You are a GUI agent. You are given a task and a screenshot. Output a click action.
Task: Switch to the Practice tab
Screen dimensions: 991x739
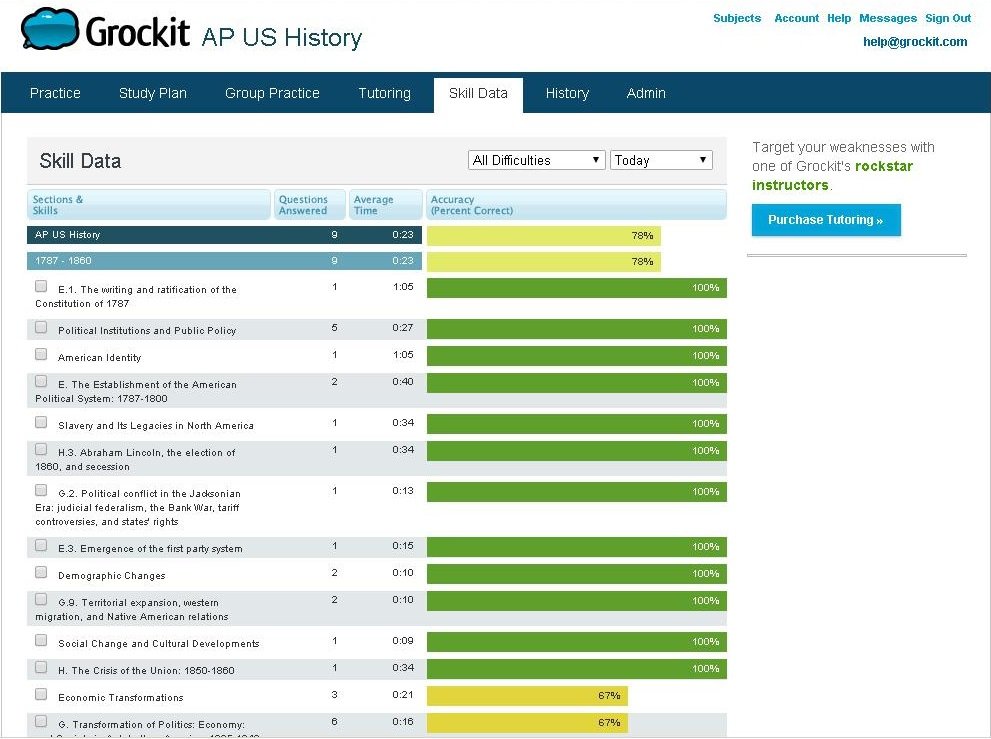[55, 93]
